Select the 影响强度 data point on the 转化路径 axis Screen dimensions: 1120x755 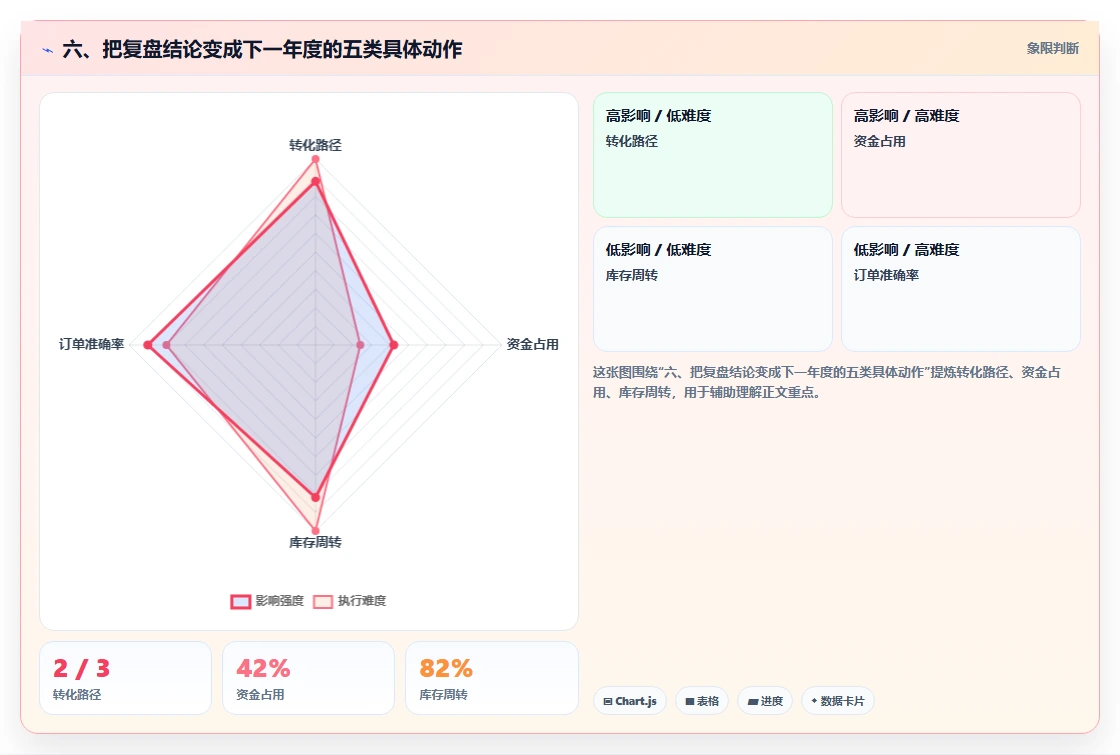click(x=315, y=183)
